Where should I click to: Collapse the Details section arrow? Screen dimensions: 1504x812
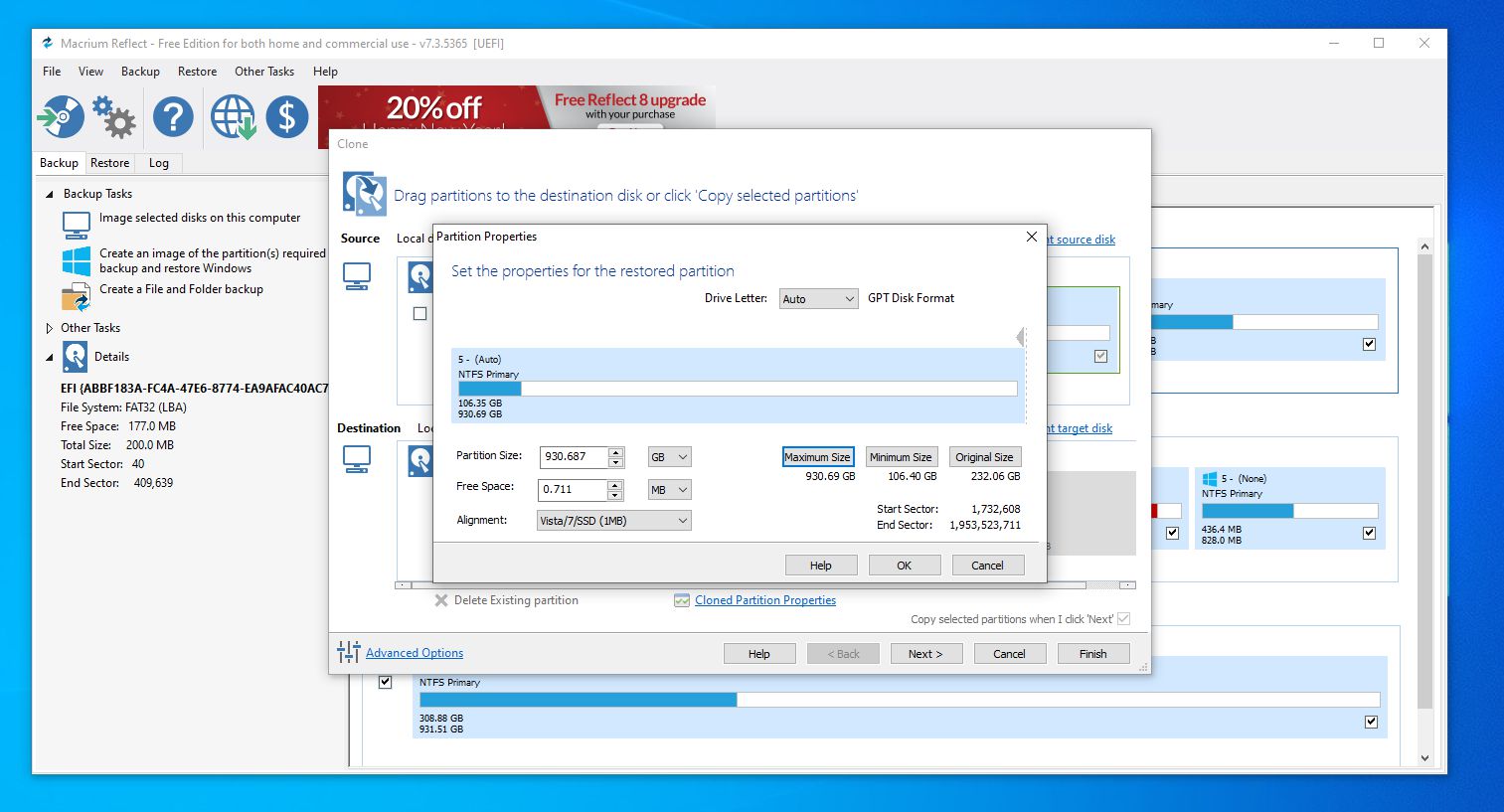coord(50,357)
